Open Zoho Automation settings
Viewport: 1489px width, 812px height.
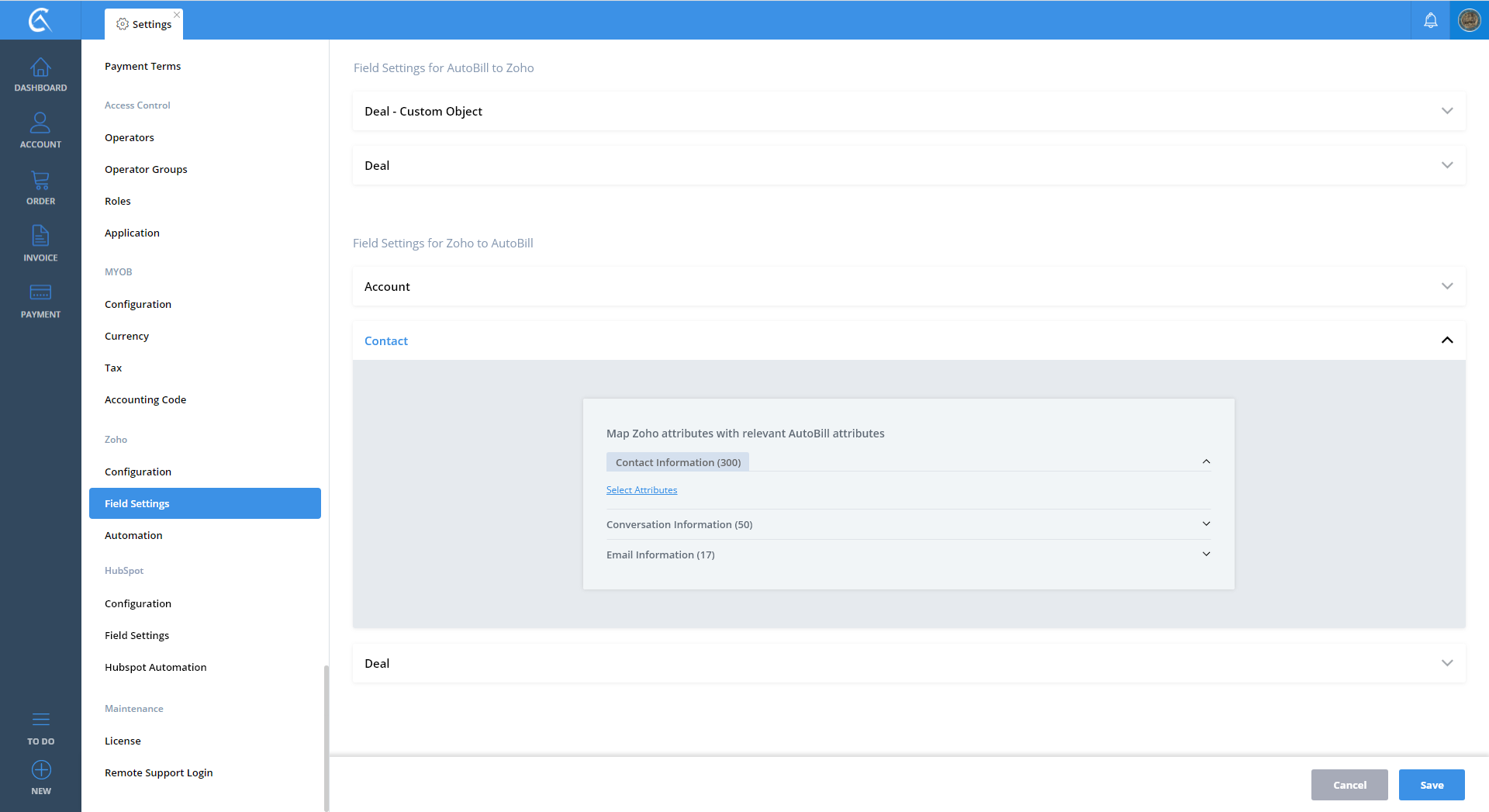[x=133, y=535]
